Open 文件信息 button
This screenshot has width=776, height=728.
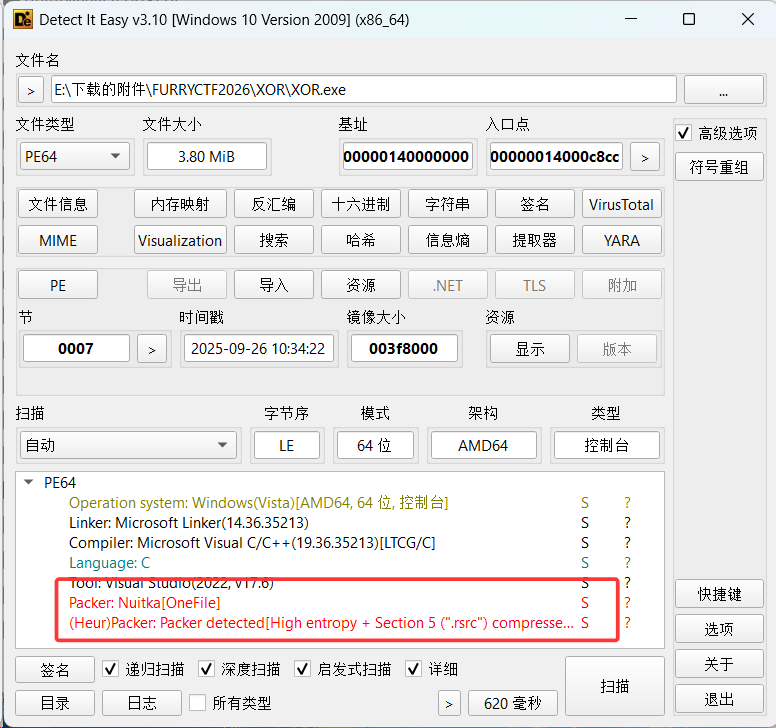(58, 204)
